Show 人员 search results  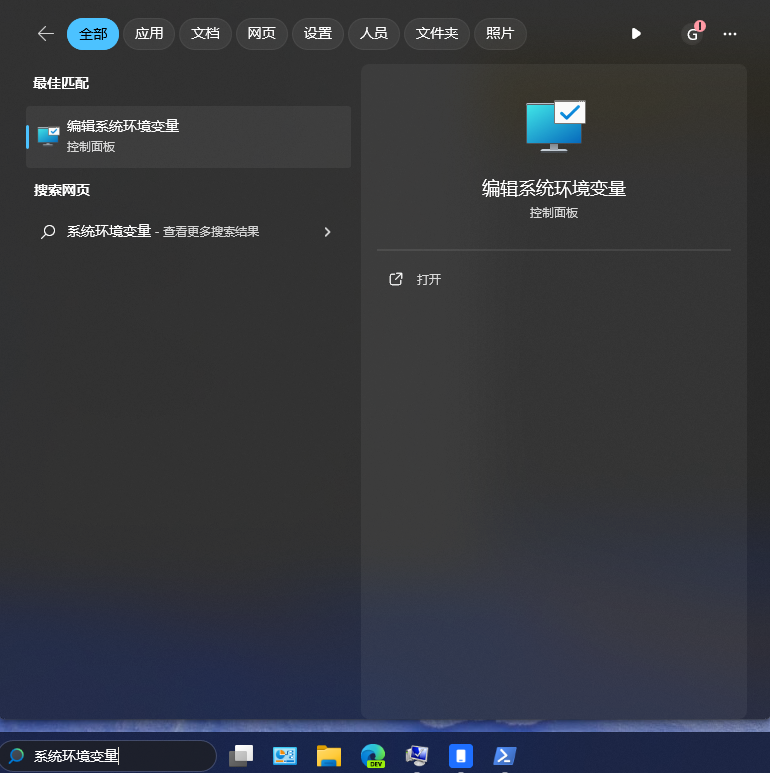click(374, 34)
